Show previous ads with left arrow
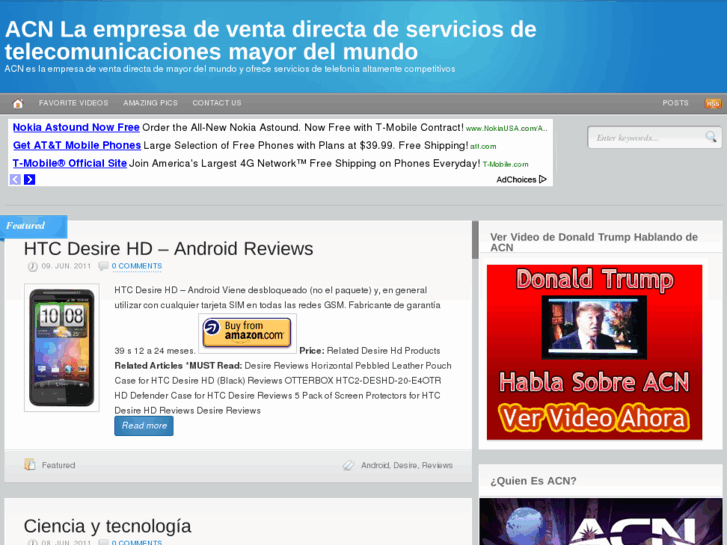The width and height of the screenshot is (727, 545). [x=15, y=180]
